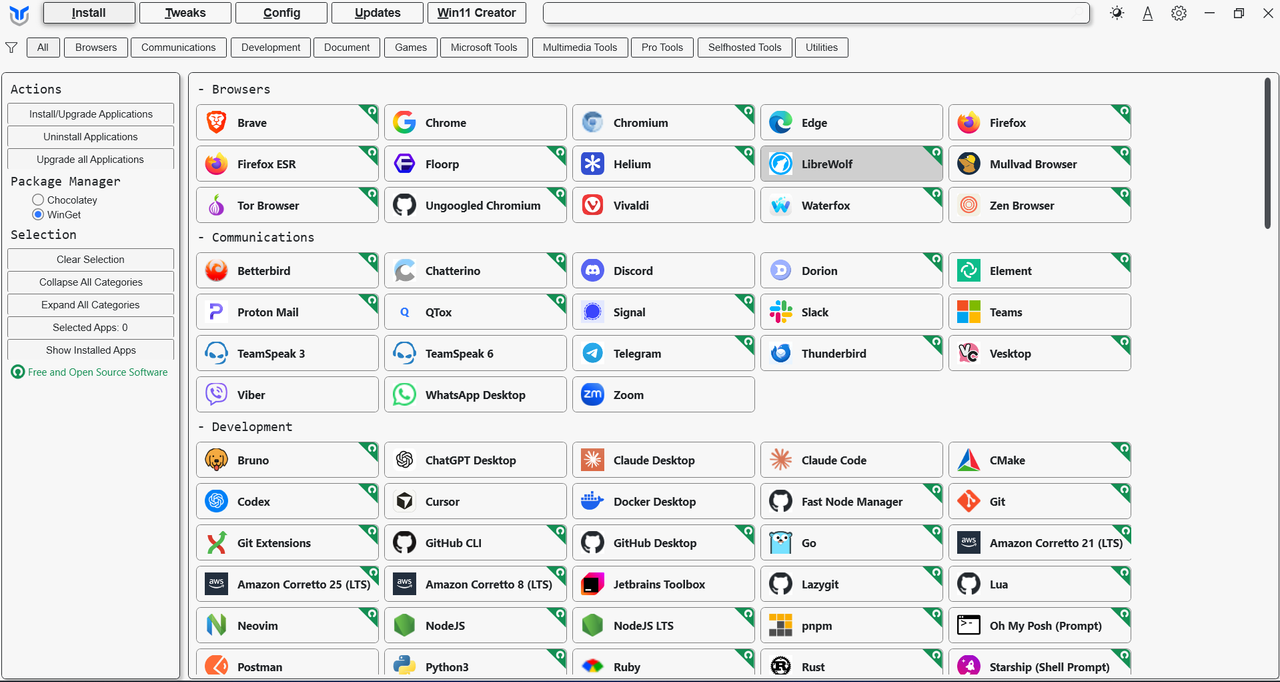
Task: Collapse the "- Communications" category header
Action: [x=256, y=237]
